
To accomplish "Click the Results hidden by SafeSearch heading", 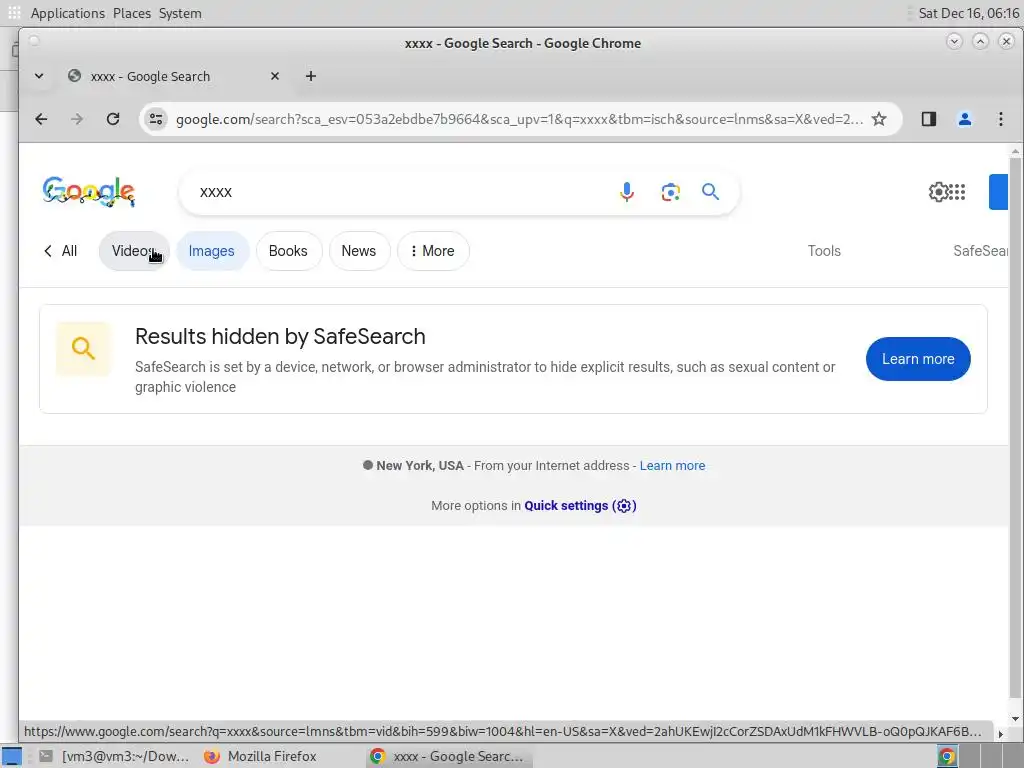I will pyautogui.click(x=280, y=336).
